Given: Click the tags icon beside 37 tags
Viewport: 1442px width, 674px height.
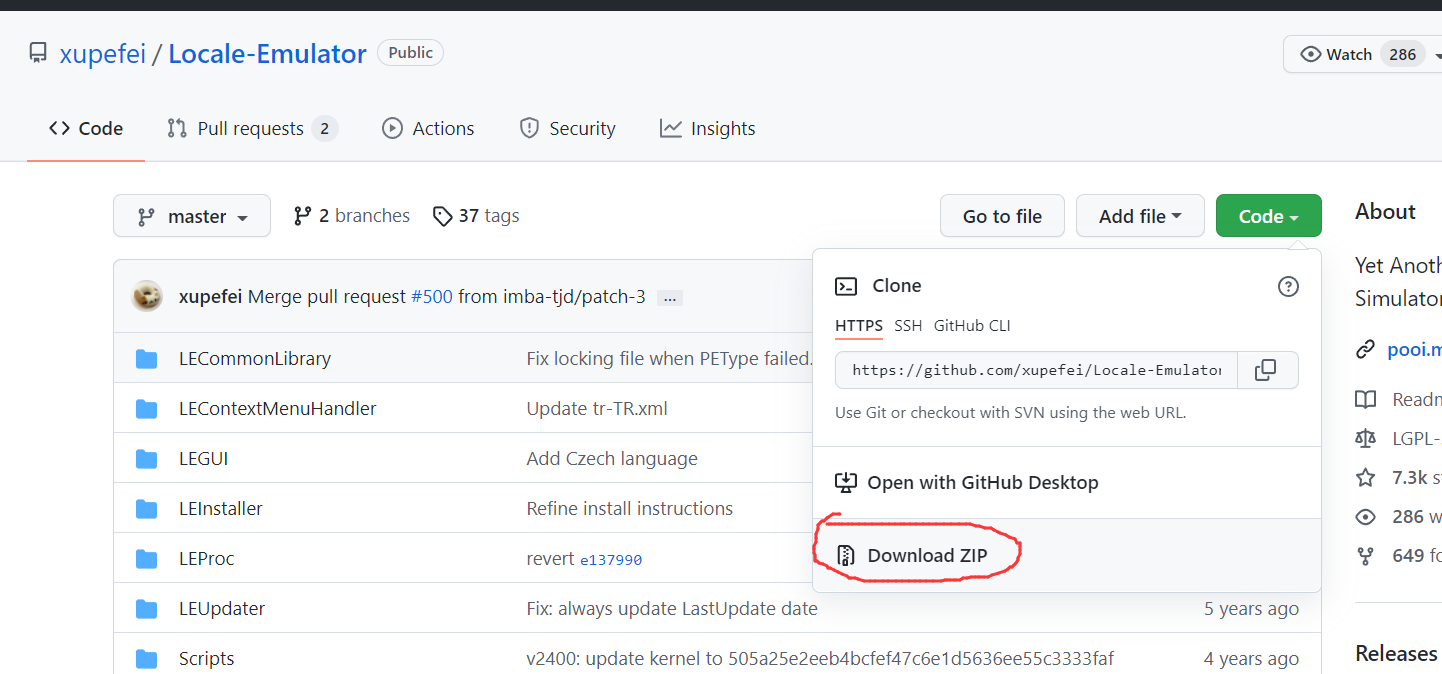Looking at the screenshot, I should point(443,215).
